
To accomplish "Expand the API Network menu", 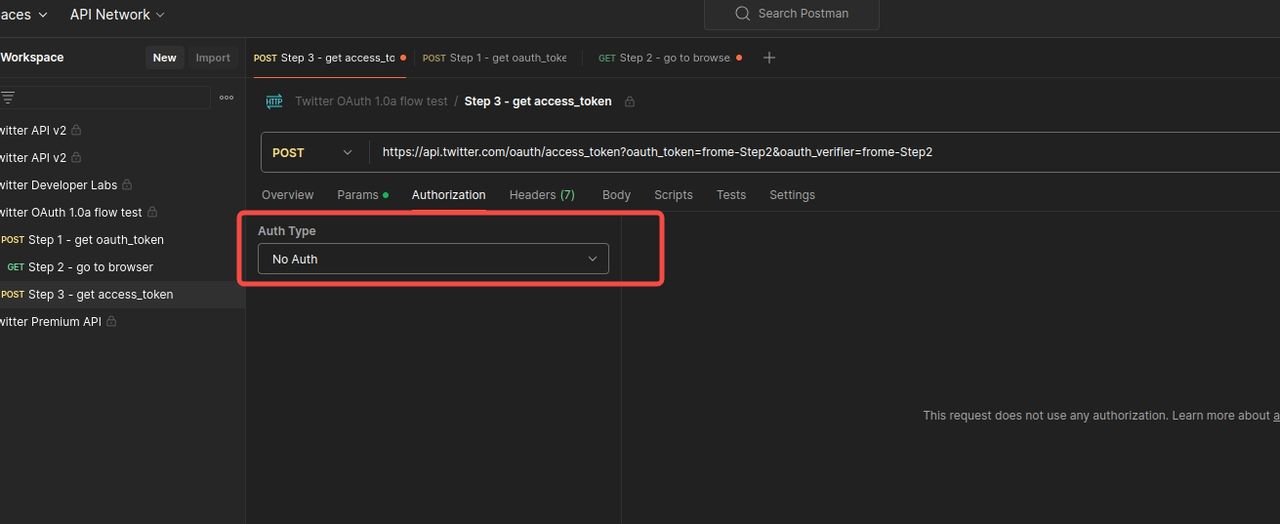I will click(x=117, y=14).
